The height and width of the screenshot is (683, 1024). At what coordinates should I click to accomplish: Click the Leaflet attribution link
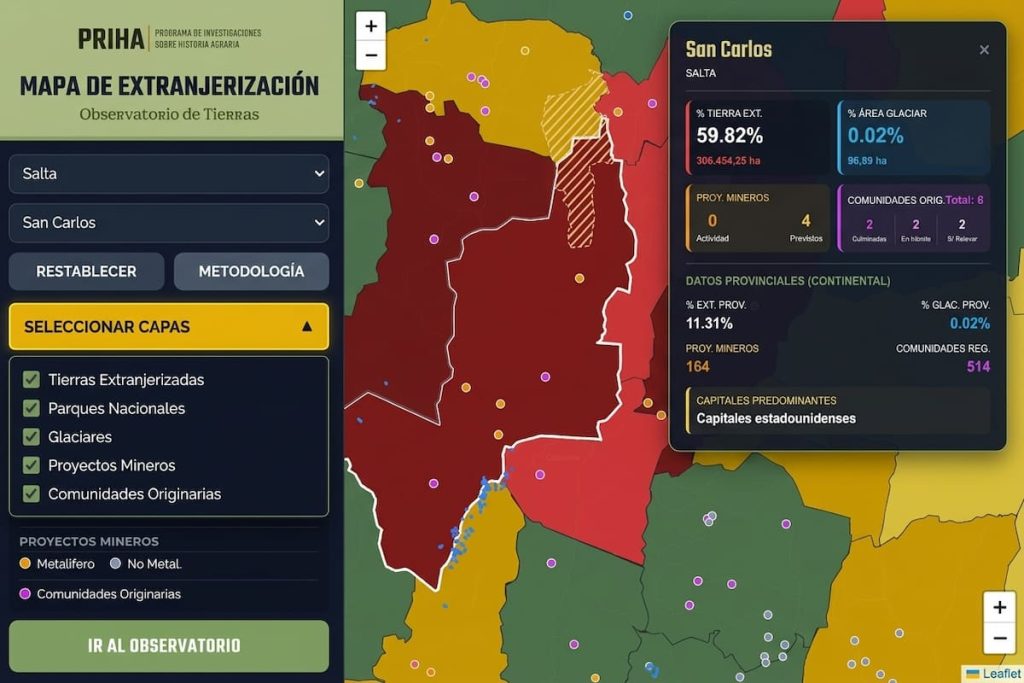point(994,674)
